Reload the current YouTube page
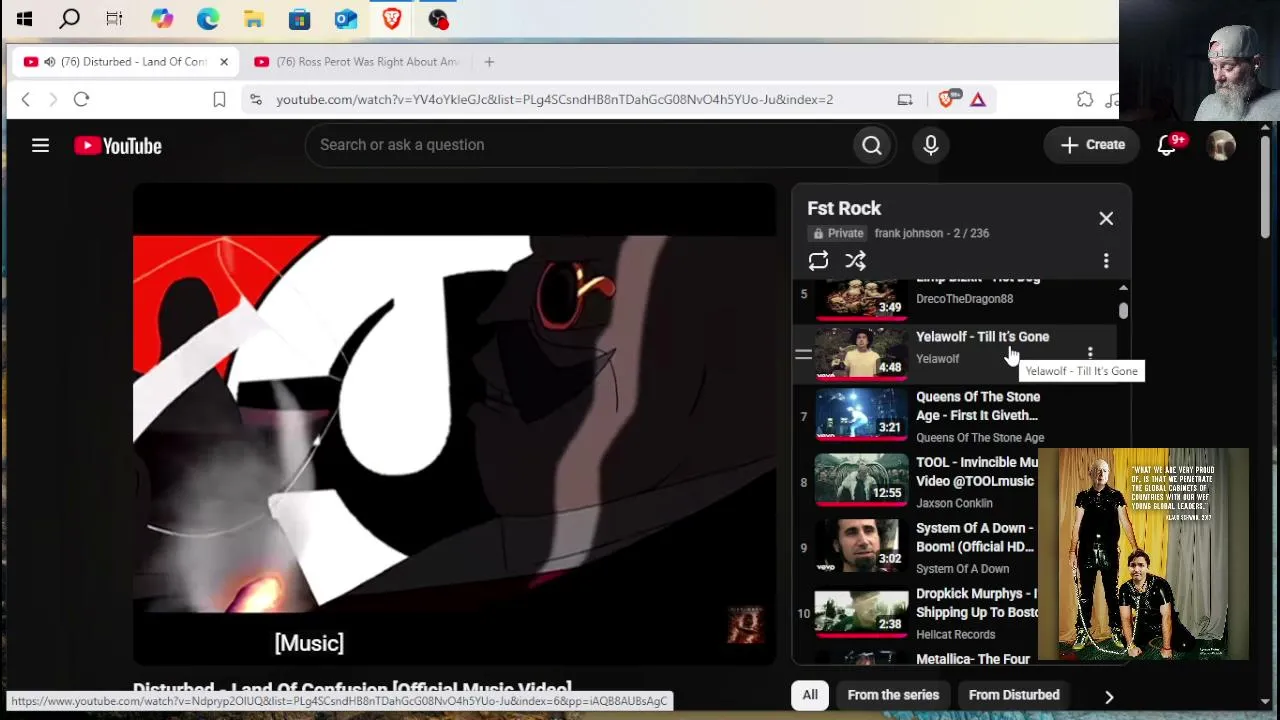The width and height of the screenshot is (1280, 720). pos(82,99)
